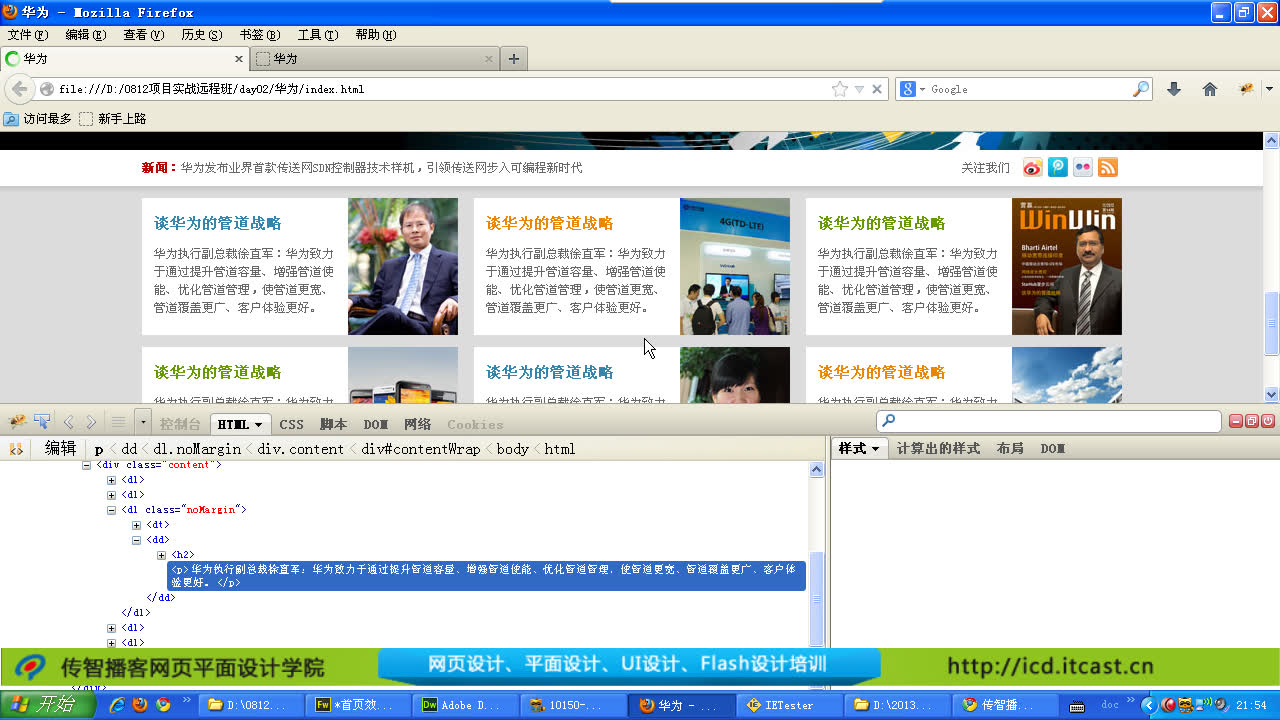Detach Firebug into separate window
This screenshot has width=1280, height=720.
[x=1252, y=422]
